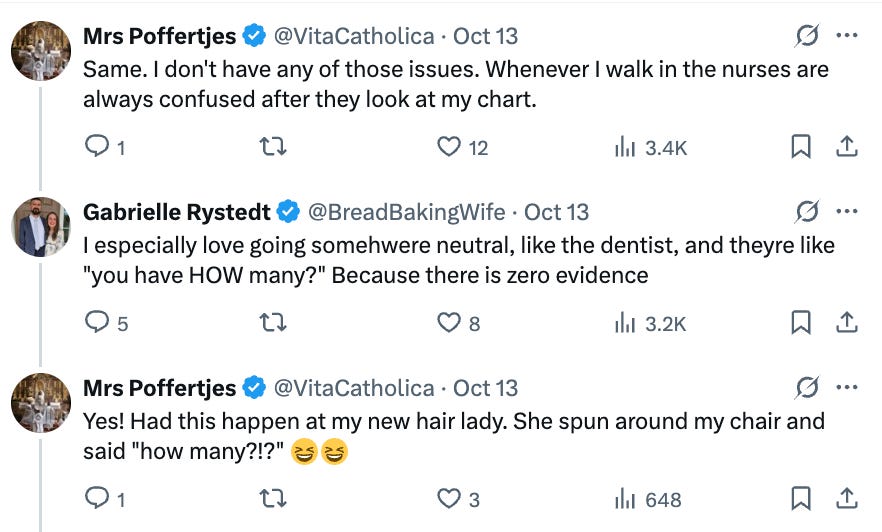The height and width of the screenshot is (532, 882).
Task: Like Gabrielle Rystedt's tweet with 8 likes
Action: (x=449, y=323)
